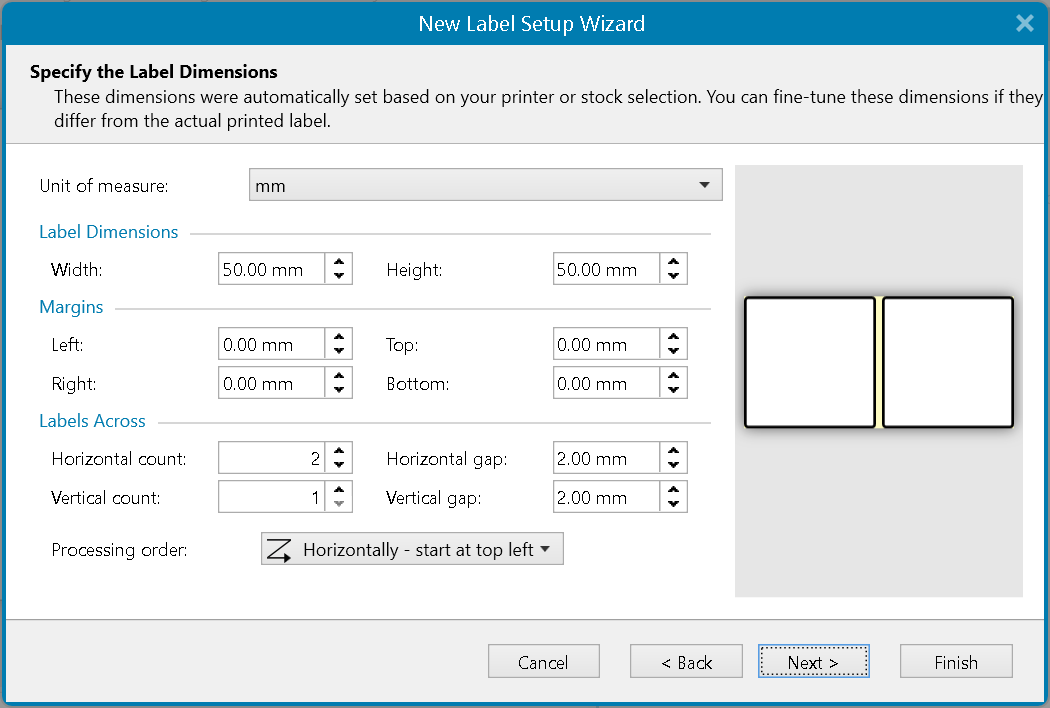Decrease the Vertical gap value
Image resolution: width=1050 pixels, height=708 pixels.
pos(673,502)
